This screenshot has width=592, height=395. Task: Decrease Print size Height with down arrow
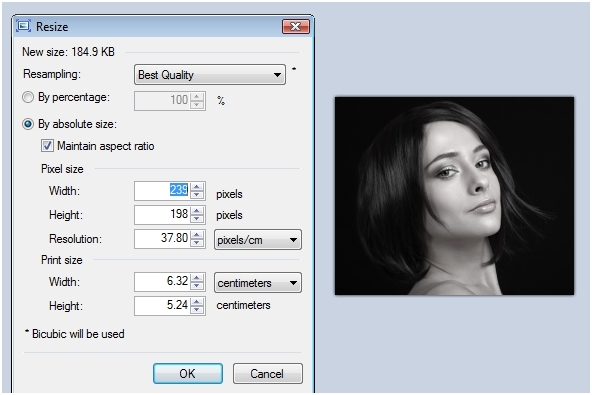coord(197,310)
